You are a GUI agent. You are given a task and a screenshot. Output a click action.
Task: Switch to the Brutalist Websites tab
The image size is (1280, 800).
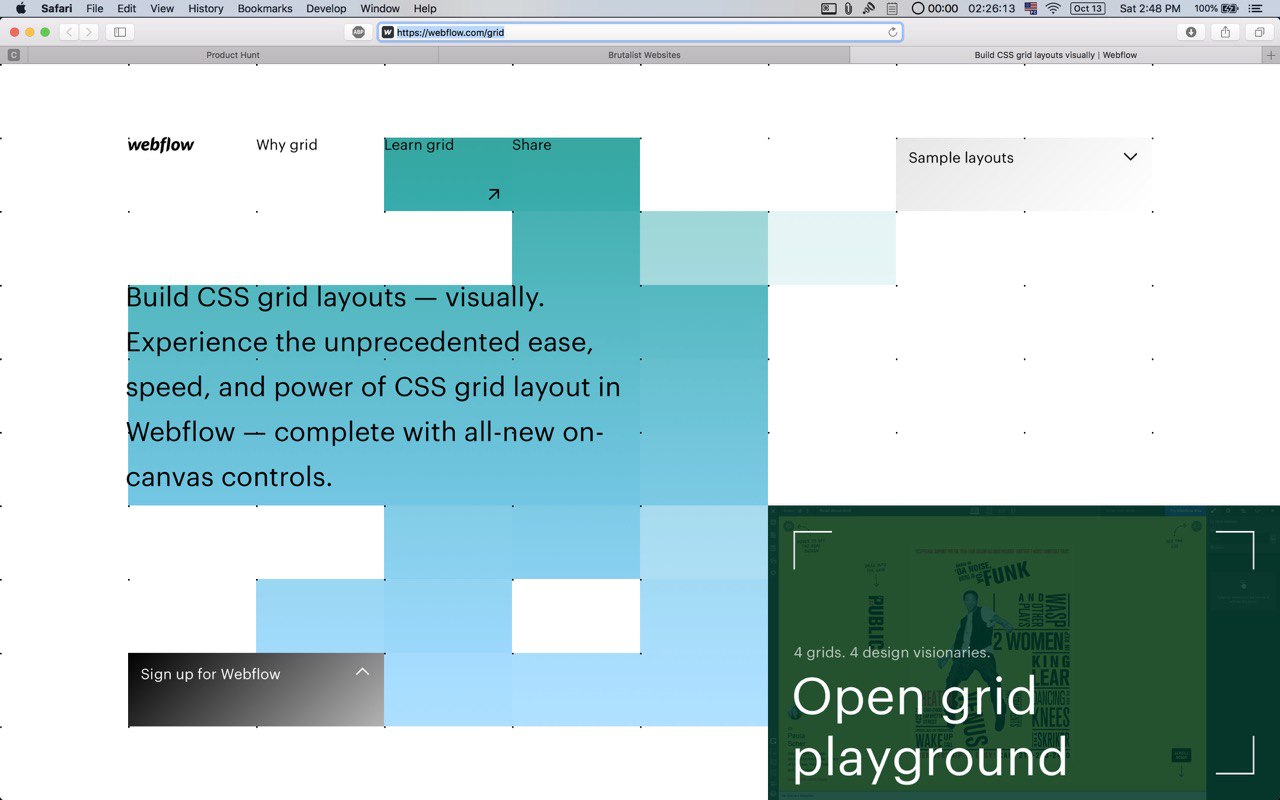pos(644,55)
